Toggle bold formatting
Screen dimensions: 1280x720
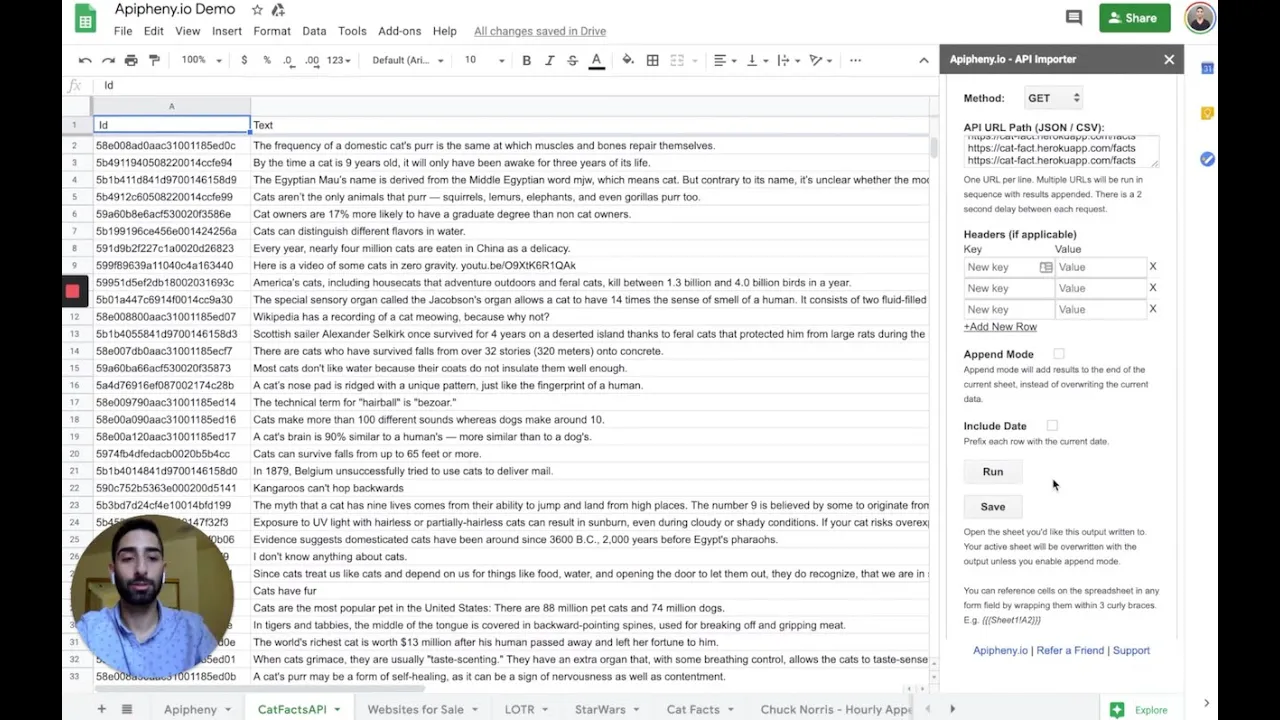(526, 60)
